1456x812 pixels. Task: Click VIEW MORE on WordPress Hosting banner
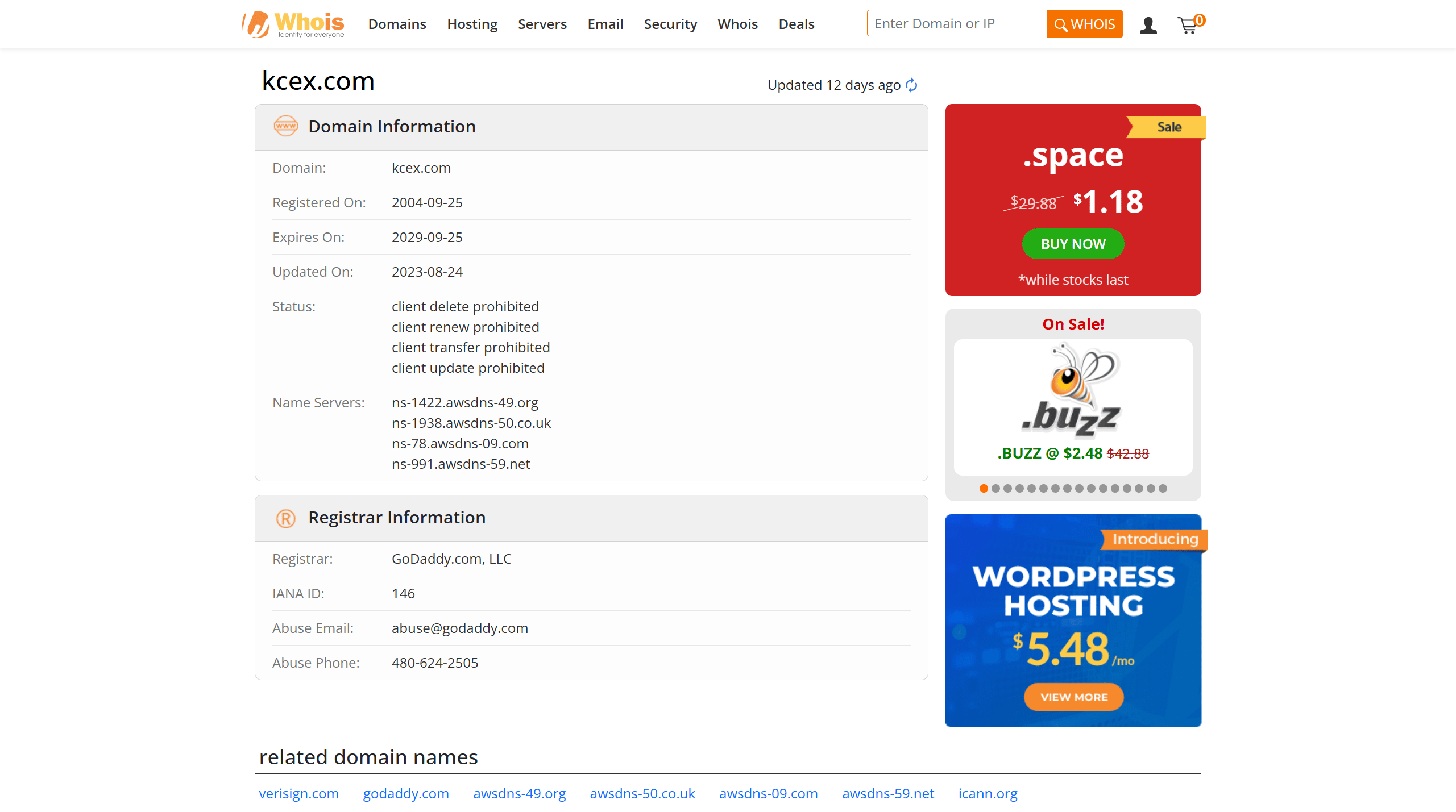coord(1073,697)
